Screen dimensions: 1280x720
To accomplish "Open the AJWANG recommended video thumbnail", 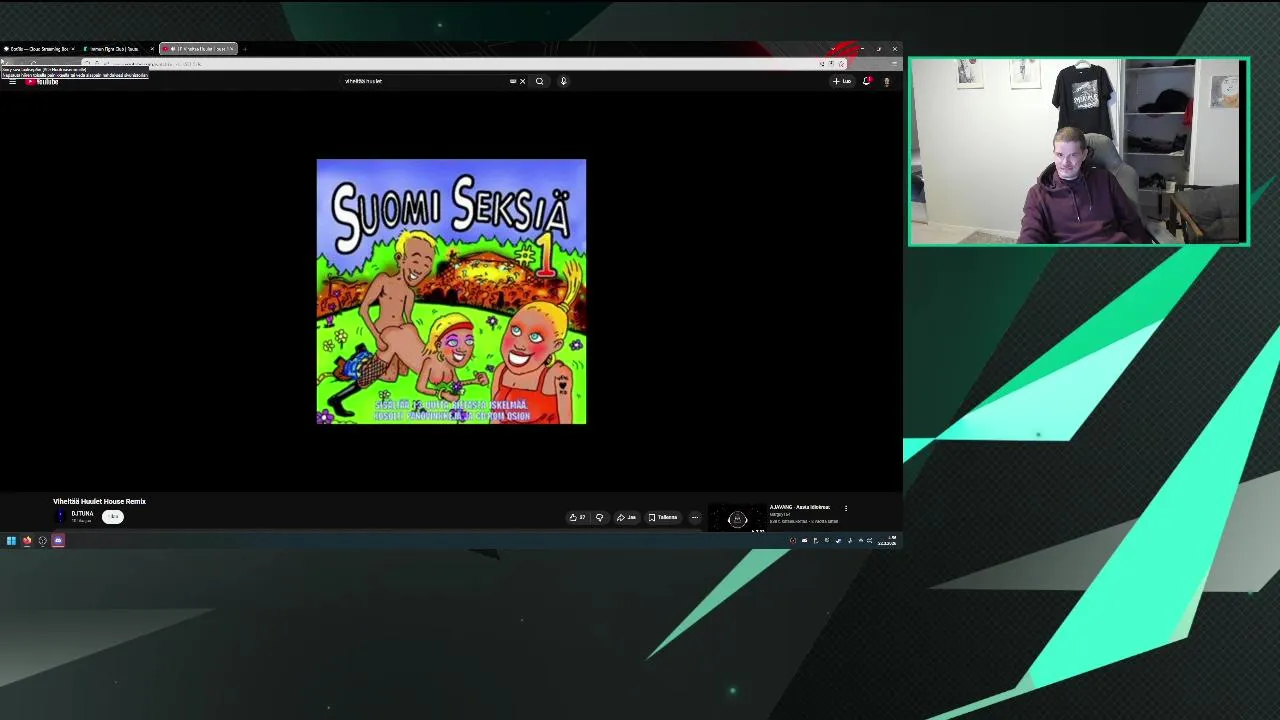I will pyautogui.click(x=737, y=518).
